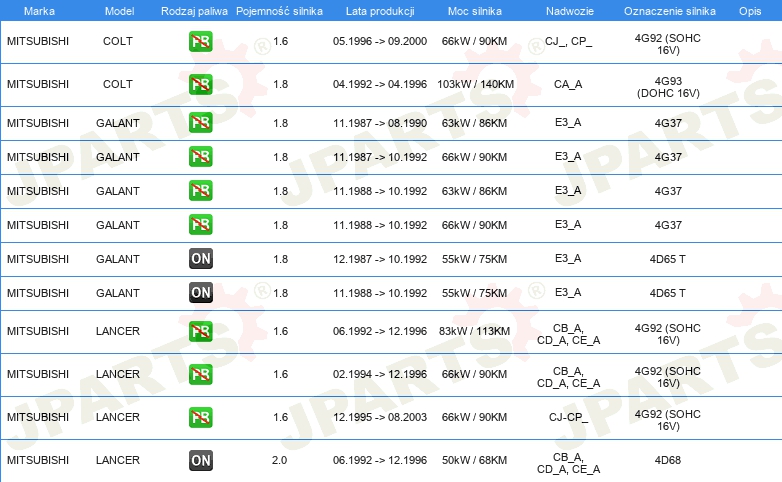Click the body code CJ-CP_
This screenshot has height=482, width=782.
[568, 417]
